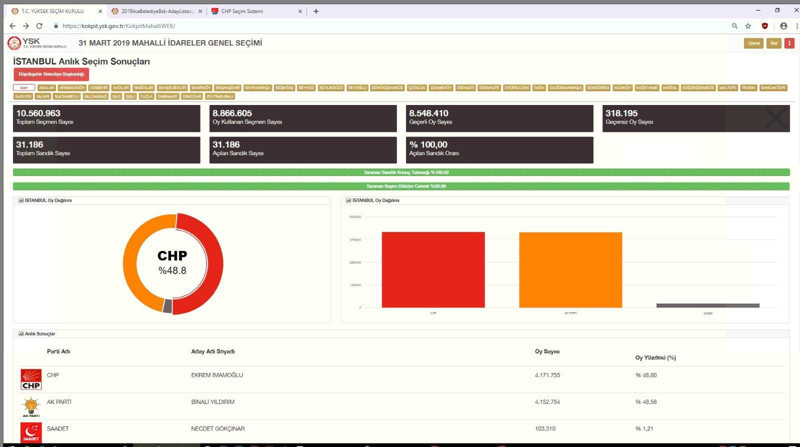
Task: Select the Maltepe district button
Action: pyautogui.click(x=728, y=88)
